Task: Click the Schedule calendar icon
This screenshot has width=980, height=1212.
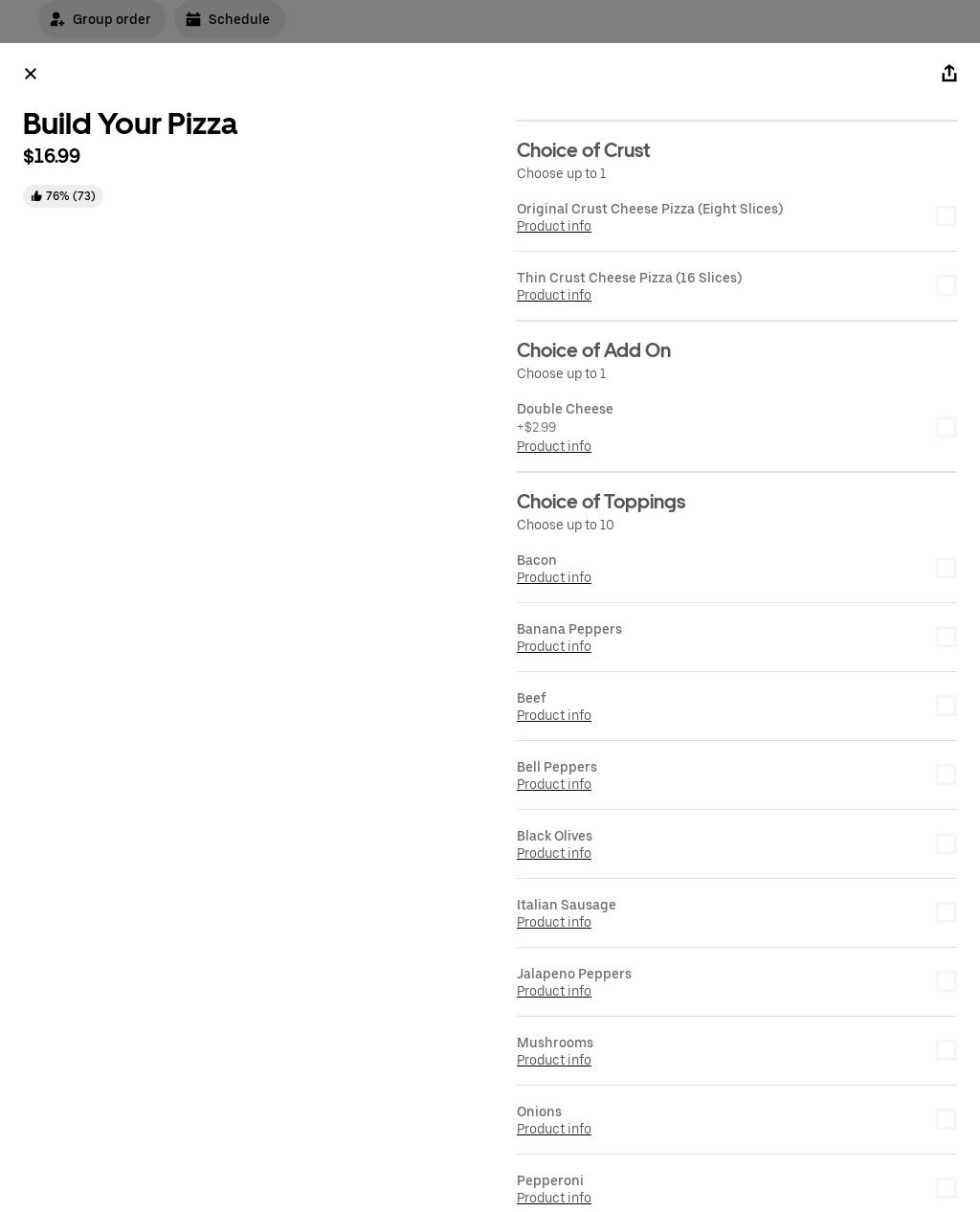Action: point(194,19)
